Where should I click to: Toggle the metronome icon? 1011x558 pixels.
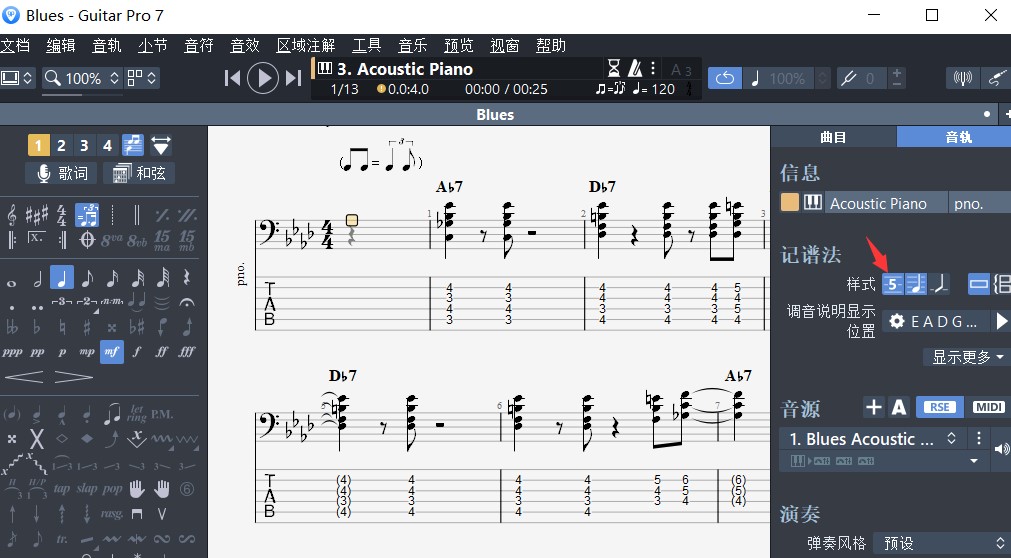[x=635, y=68]
